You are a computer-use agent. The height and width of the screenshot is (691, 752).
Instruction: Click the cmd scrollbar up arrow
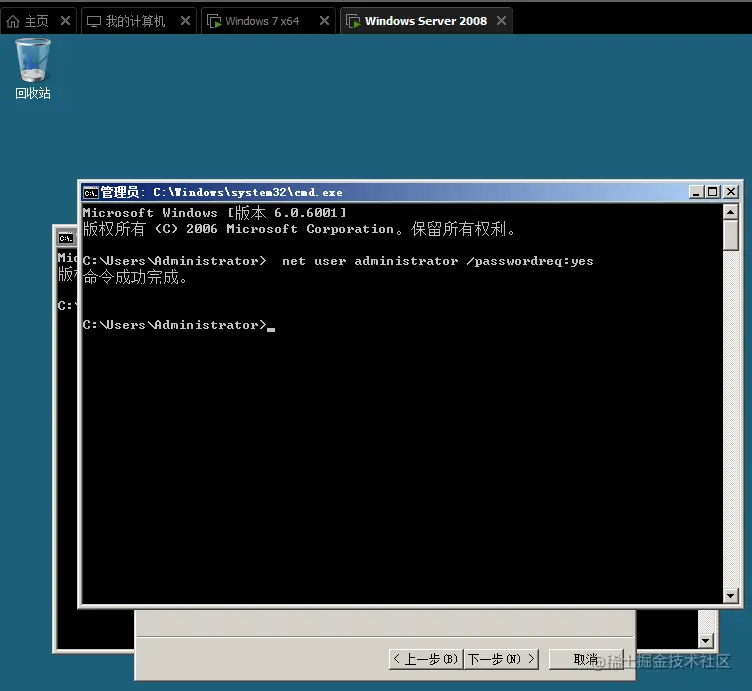tap(730, 211)
